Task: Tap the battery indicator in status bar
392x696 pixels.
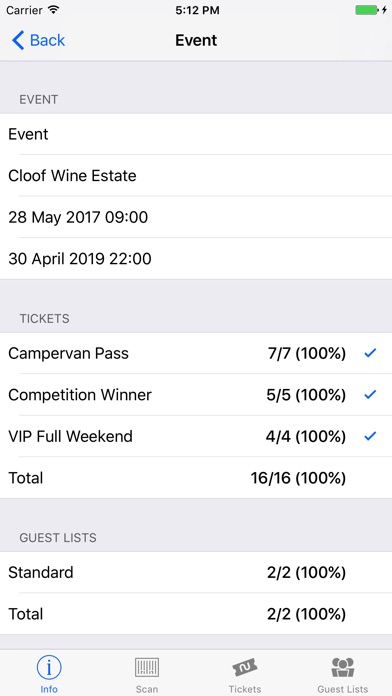Action: point(367,10)
